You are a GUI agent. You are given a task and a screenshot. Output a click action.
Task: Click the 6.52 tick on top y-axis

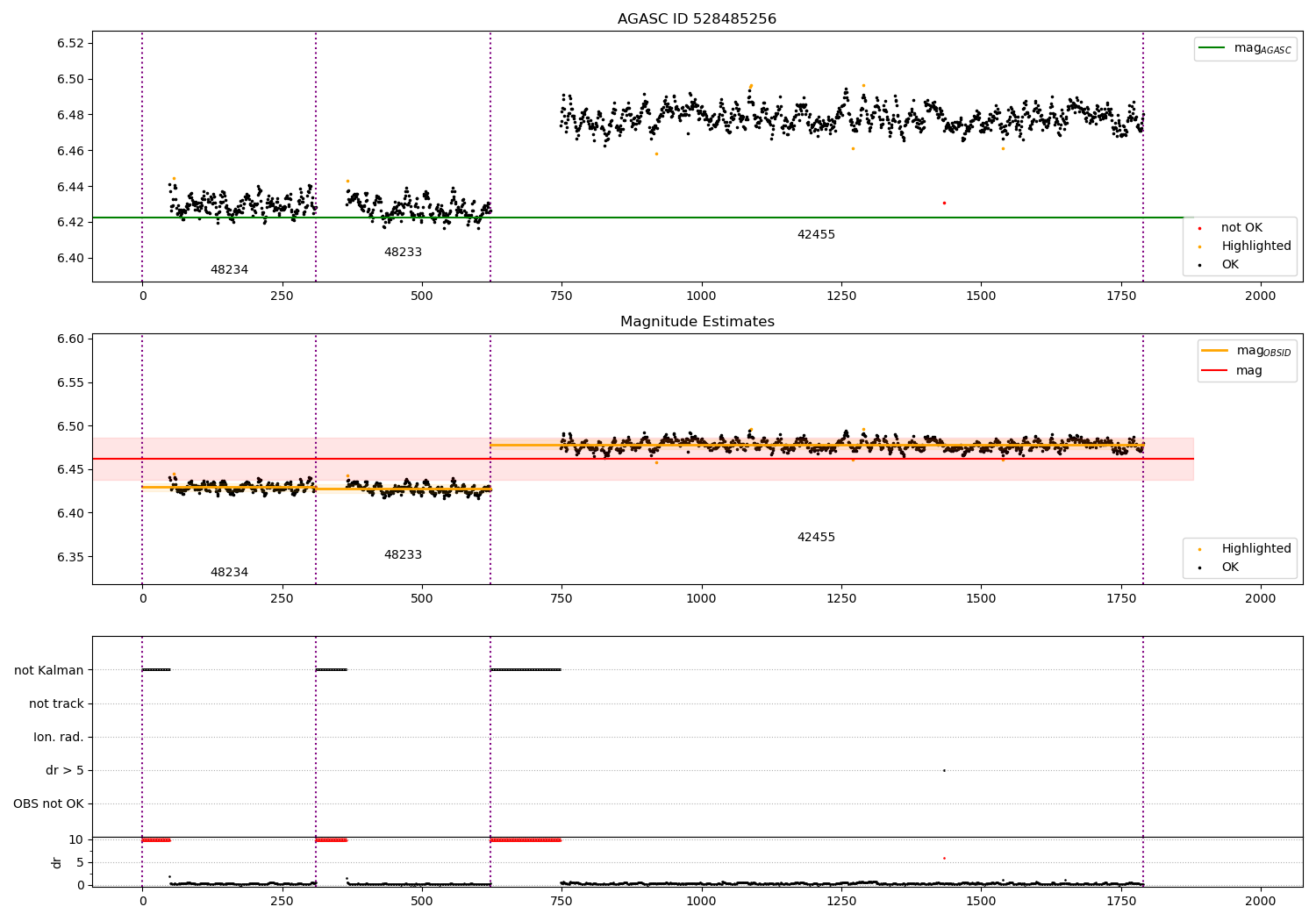(70, 44)
